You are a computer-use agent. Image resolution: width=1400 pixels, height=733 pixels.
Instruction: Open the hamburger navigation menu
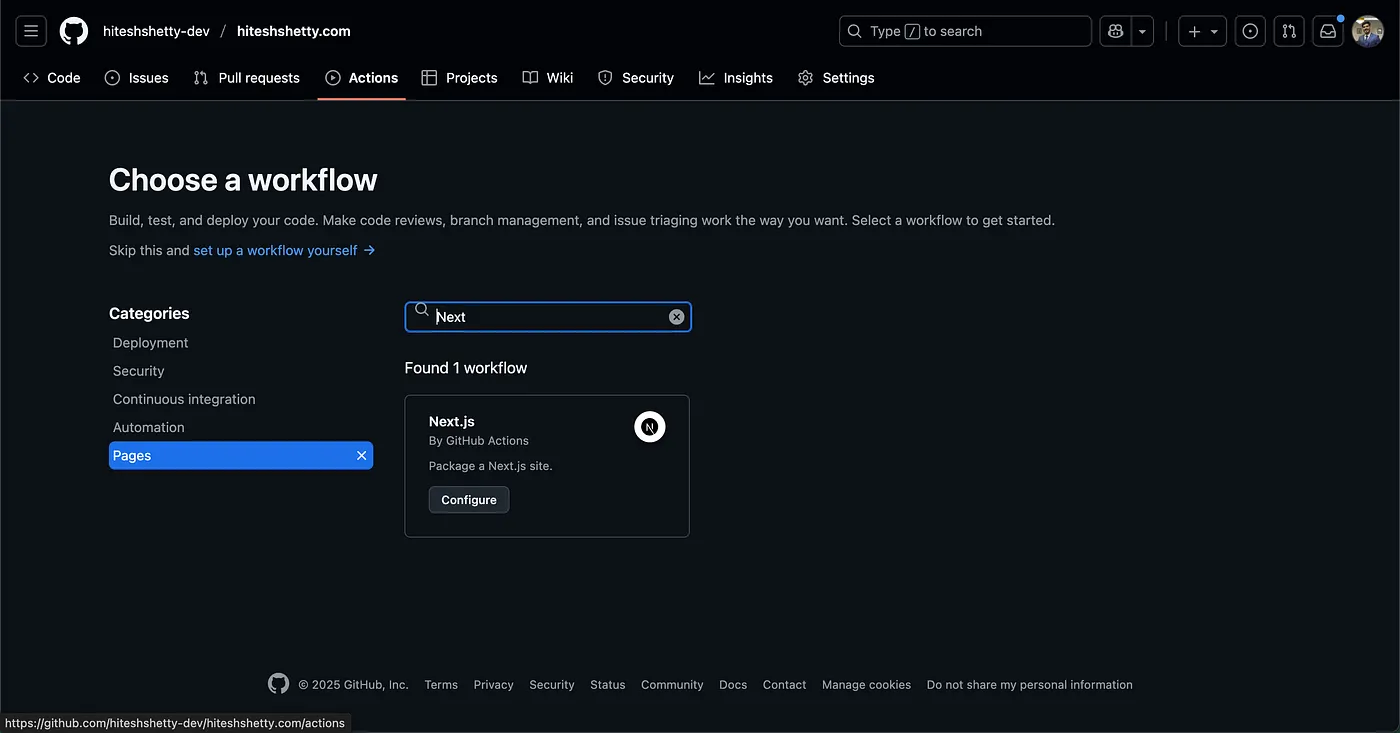31,31
